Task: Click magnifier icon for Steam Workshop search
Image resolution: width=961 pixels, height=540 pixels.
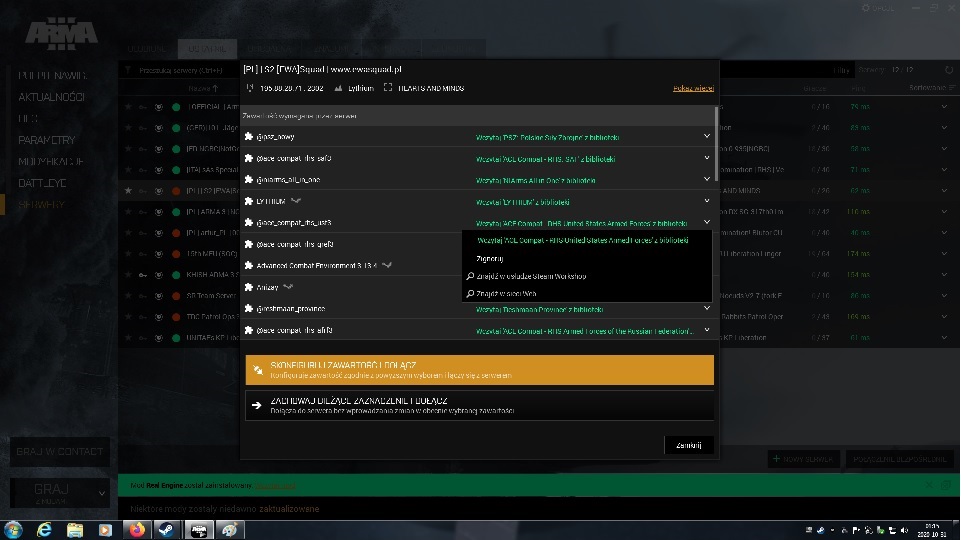Action: (470, 276)
